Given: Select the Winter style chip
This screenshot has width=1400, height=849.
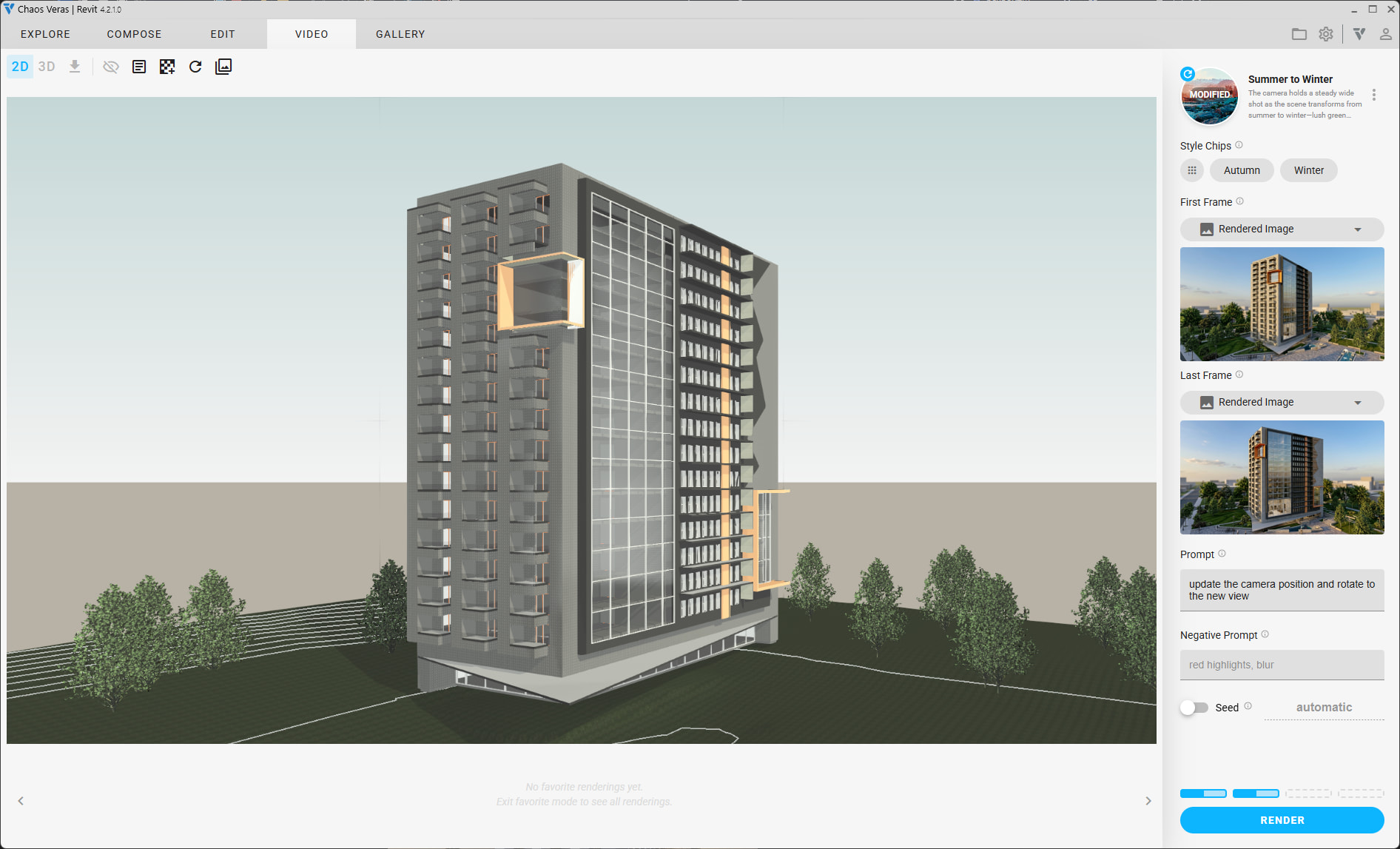Looking at the screenshot, I should [x=1308, y=170].
